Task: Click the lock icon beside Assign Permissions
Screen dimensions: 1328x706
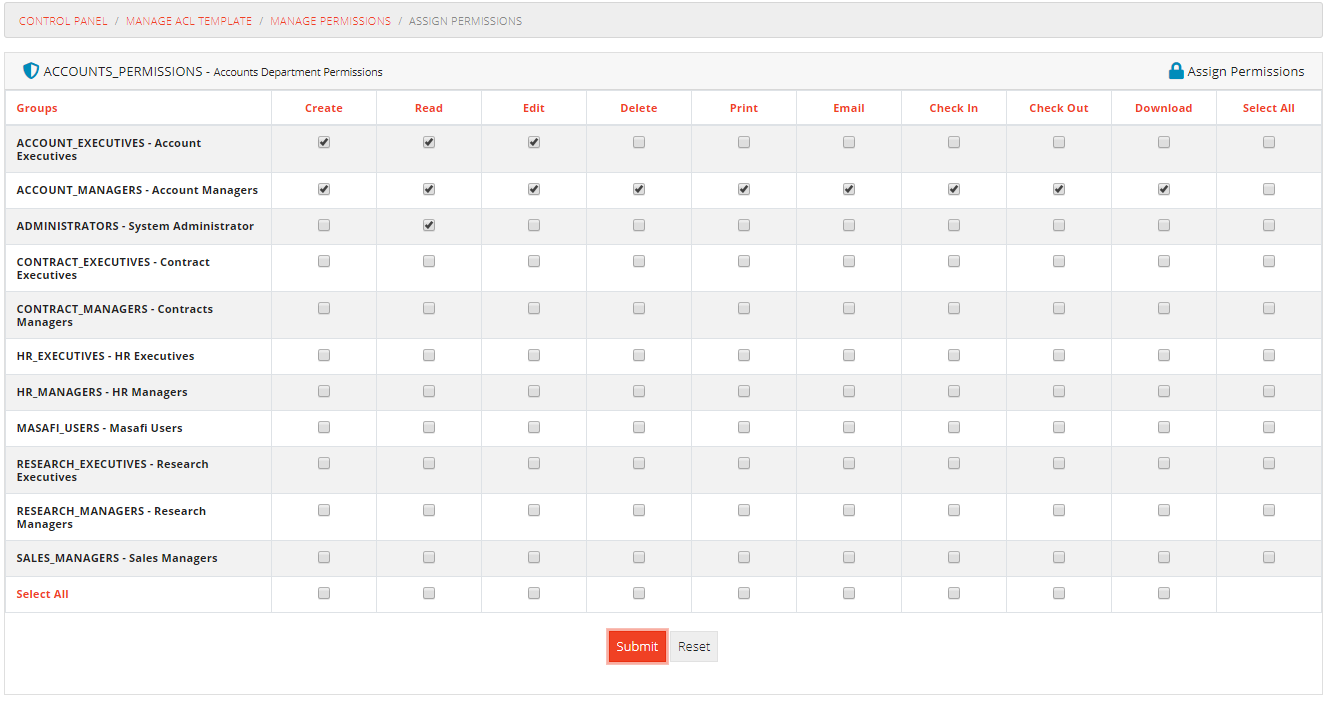Action: click(x=1176, y=71)
